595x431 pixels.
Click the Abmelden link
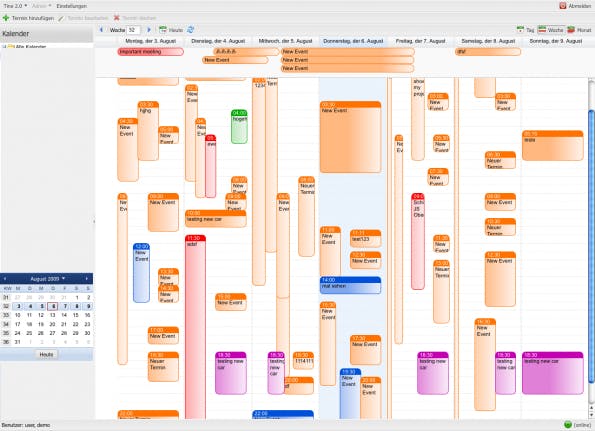coord(579,6)
